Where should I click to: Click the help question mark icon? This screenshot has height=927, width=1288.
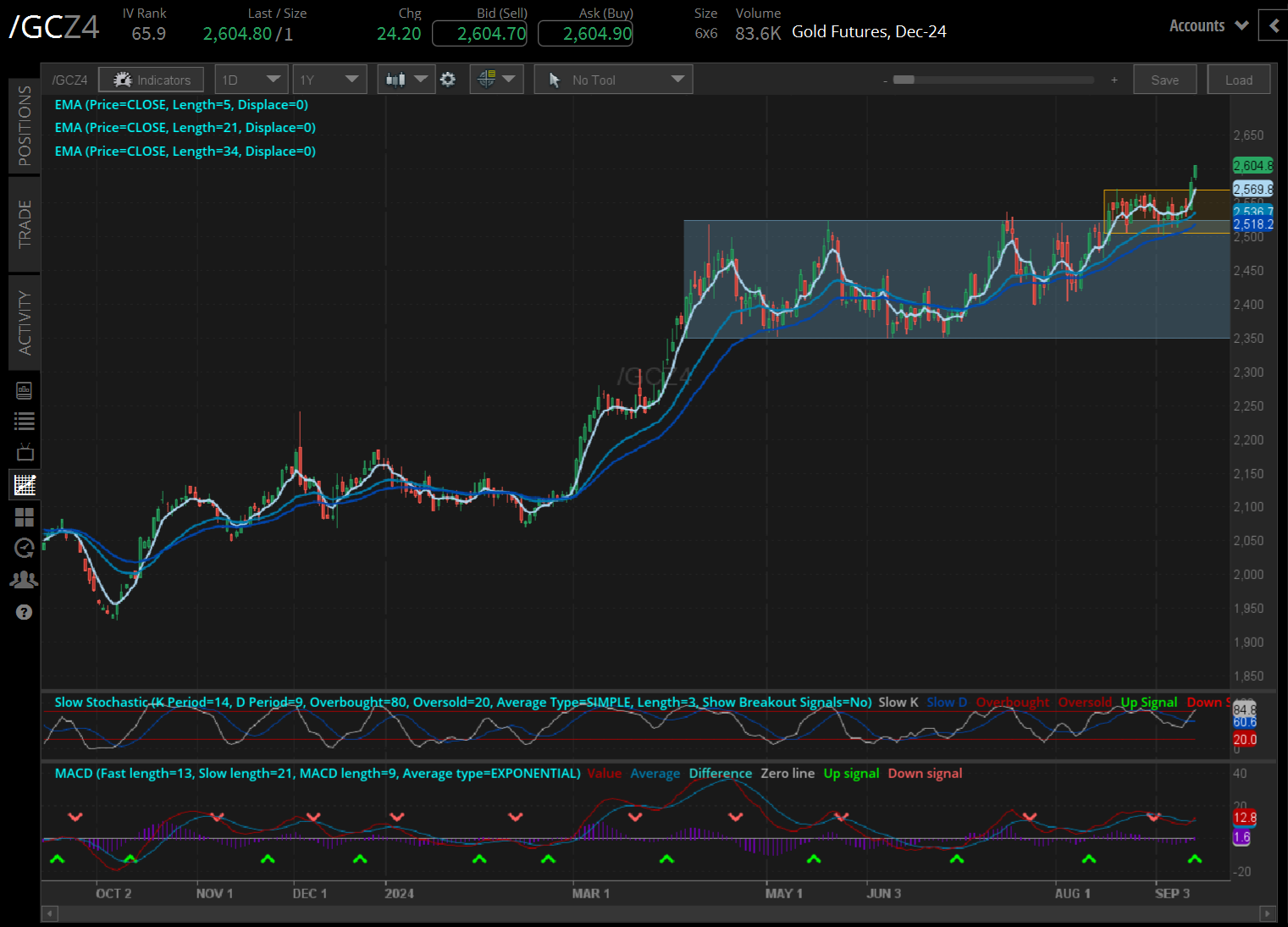(x=24, y=611)
